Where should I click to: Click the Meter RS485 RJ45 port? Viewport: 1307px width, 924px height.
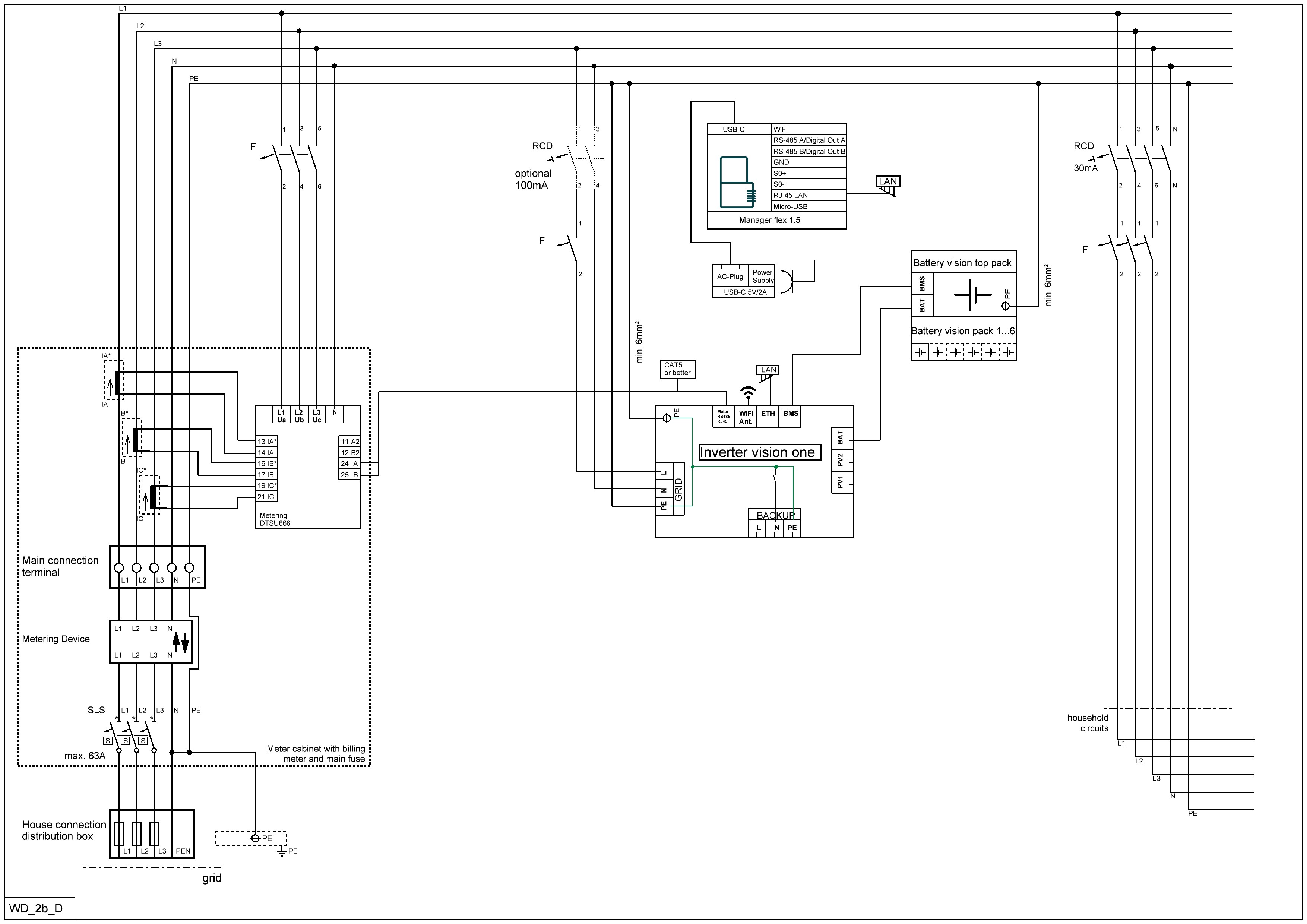pyautogui.click(x=723, y=417)
